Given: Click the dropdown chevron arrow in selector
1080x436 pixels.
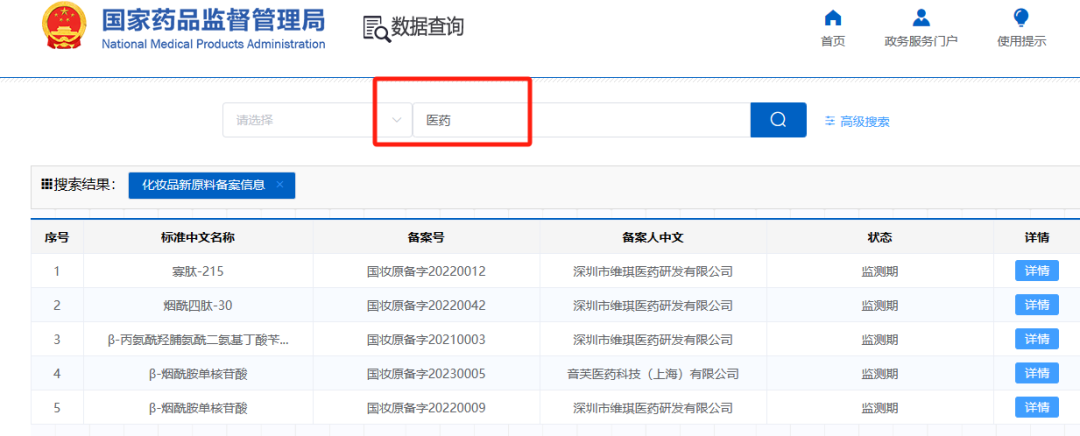Looking at the screenshot, I should (x=397, y=120).
